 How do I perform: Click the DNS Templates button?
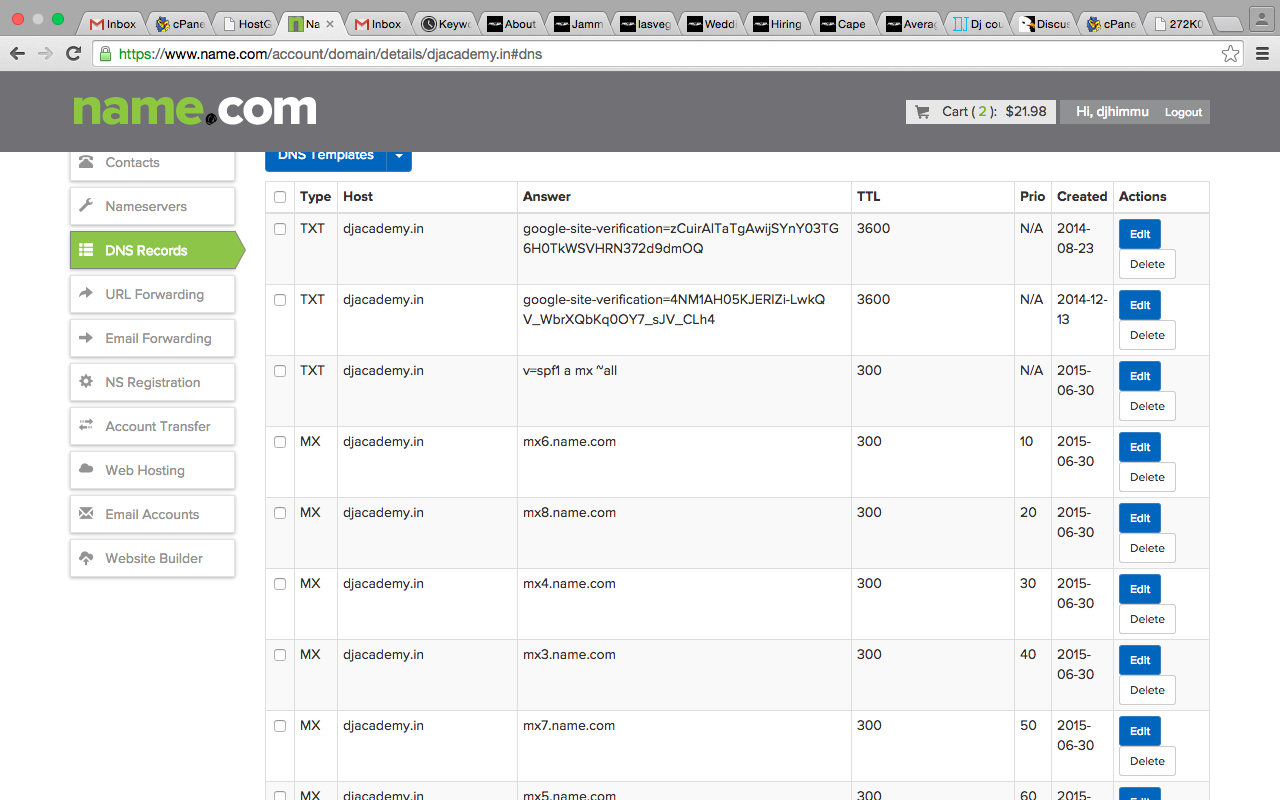click(326, 158)
